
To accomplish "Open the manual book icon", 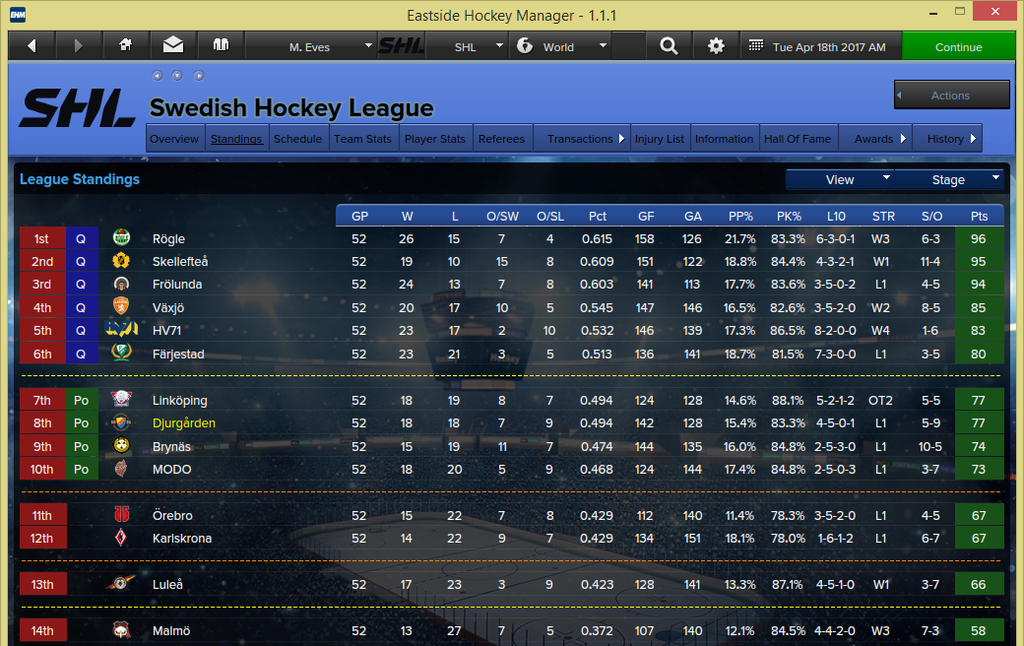I will (221, 45).
